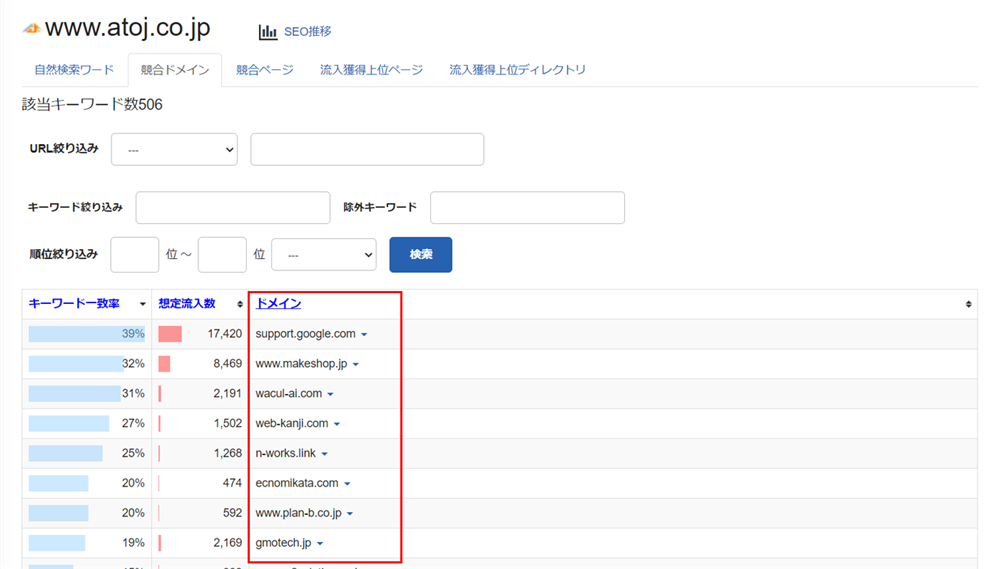Click the キーワード絞り込み input field

(x=233, y=207)
